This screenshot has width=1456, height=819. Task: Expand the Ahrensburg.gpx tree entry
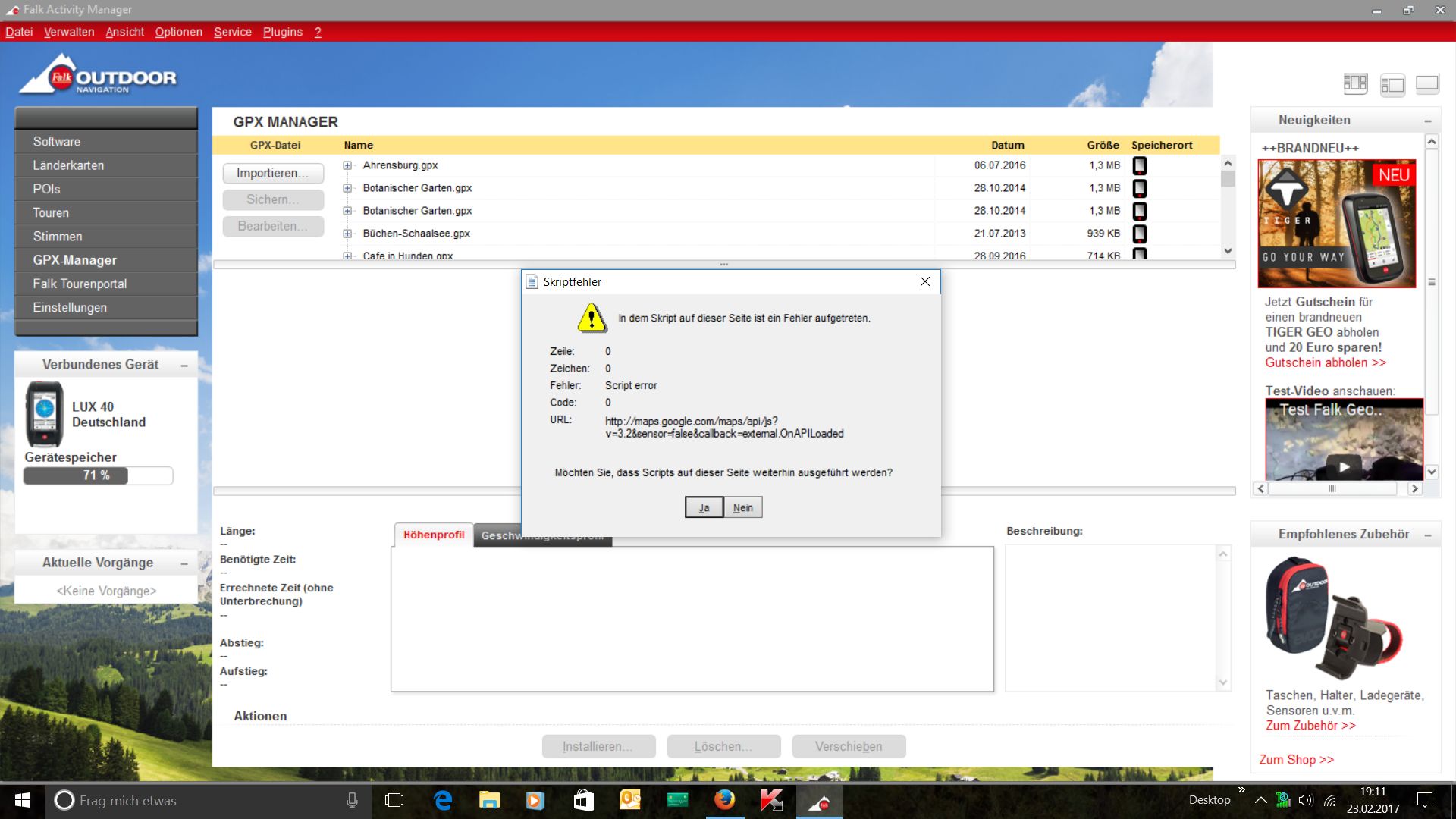point(347,165)
